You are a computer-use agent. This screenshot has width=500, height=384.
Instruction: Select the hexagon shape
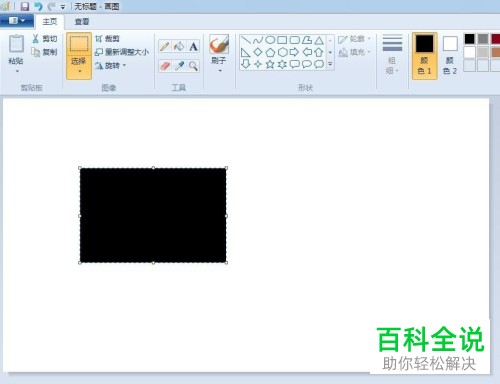pyautogui.click(x=282, y=52)
